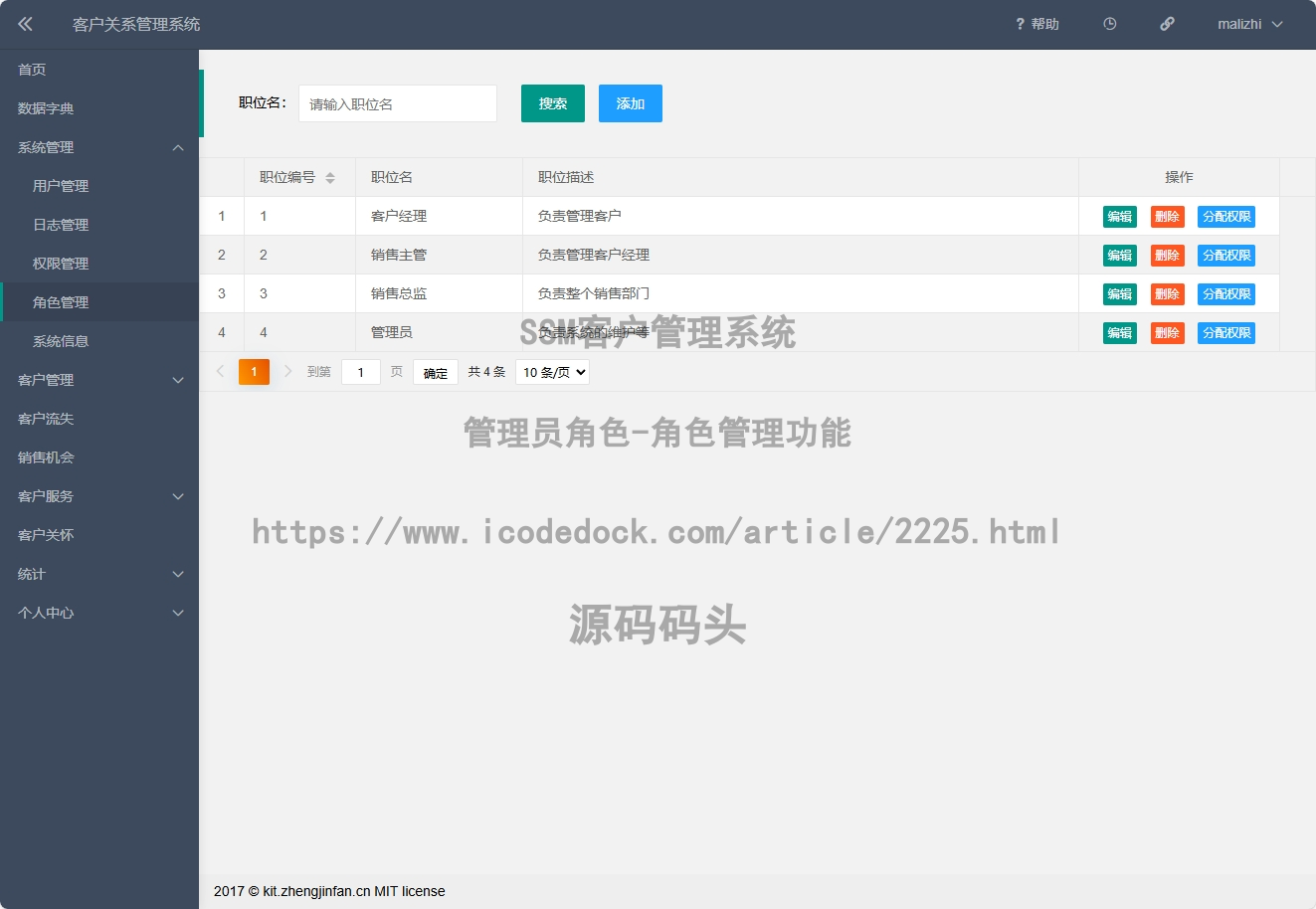Click the 共 4 条 total count text
1316x909 pixels.
click(x=486, y=372)
